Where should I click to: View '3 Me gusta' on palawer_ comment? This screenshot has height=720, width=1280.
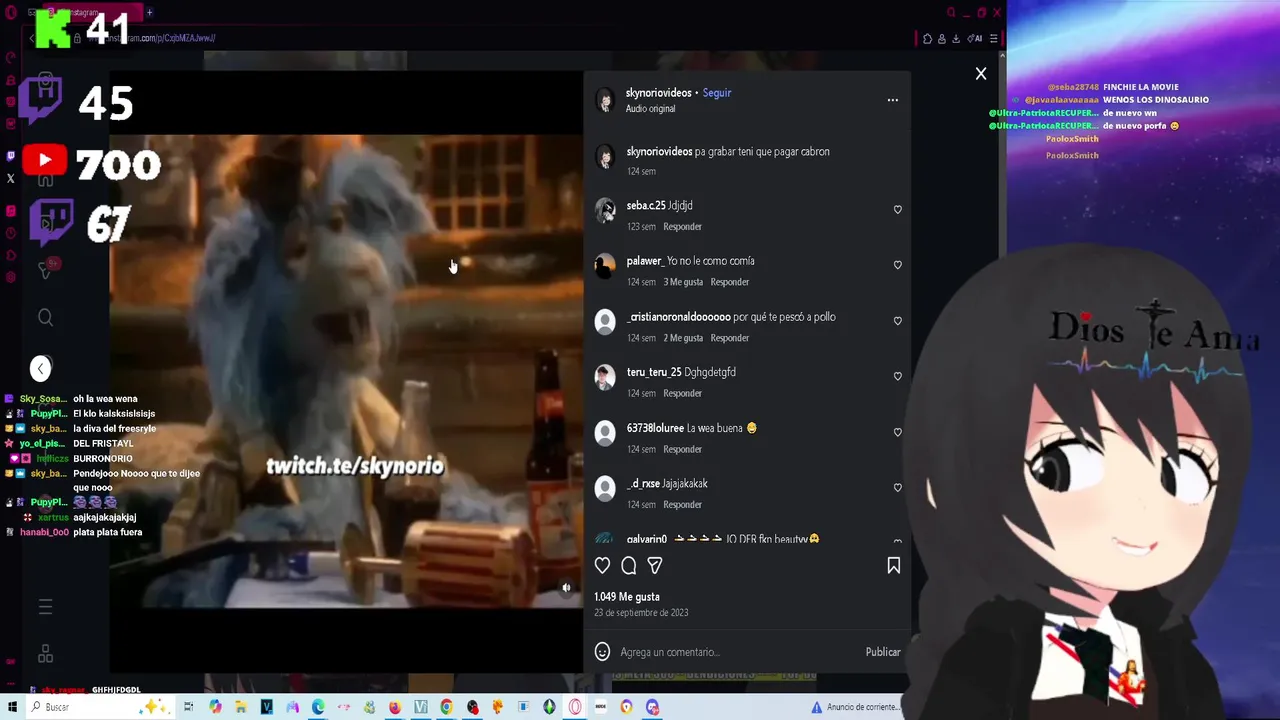point(683,283)
